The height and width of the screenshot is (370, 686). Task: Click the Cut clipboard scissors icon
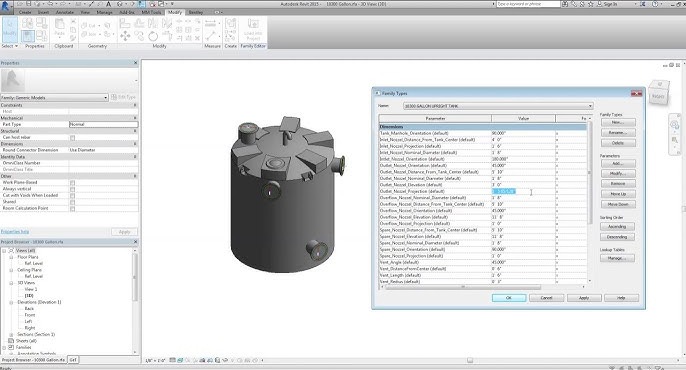click(x=73, y=21)
